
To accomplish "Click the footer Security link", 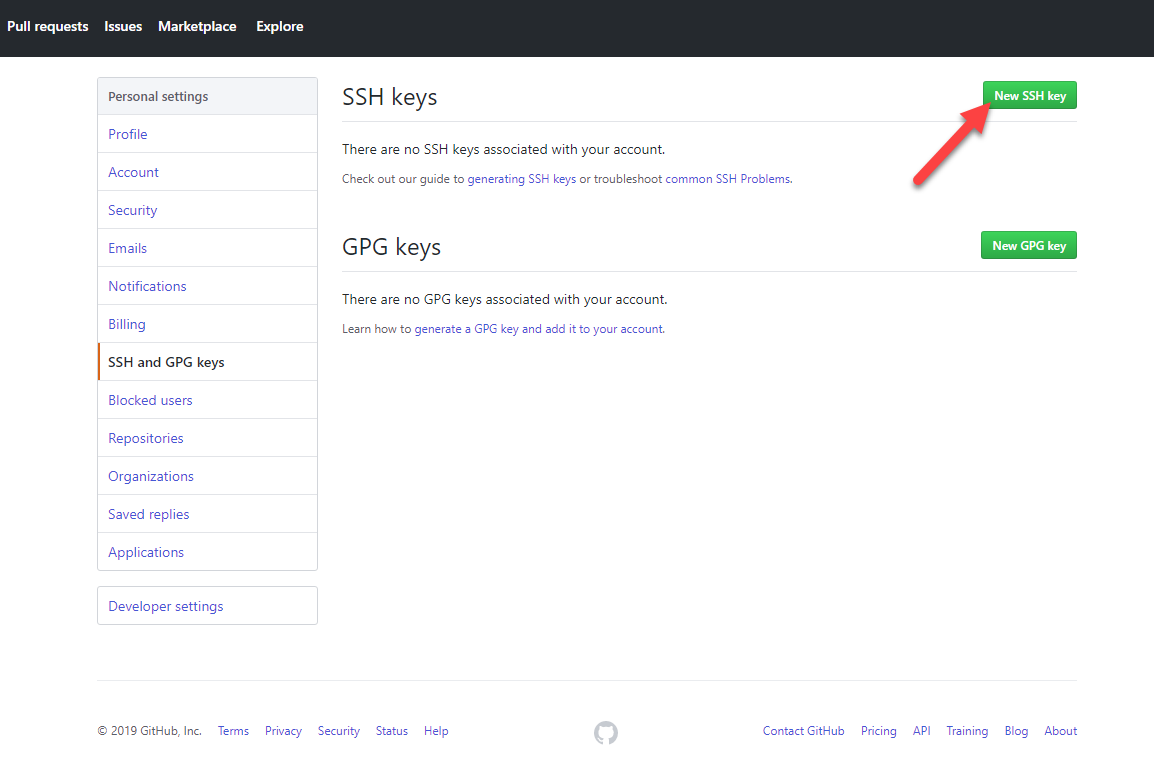I will click(339, 731).
